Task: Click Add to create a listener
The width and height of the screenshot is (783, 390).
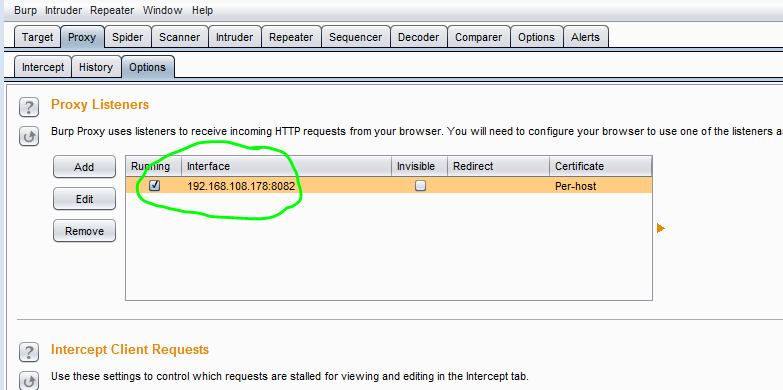Action: point(84,167)
